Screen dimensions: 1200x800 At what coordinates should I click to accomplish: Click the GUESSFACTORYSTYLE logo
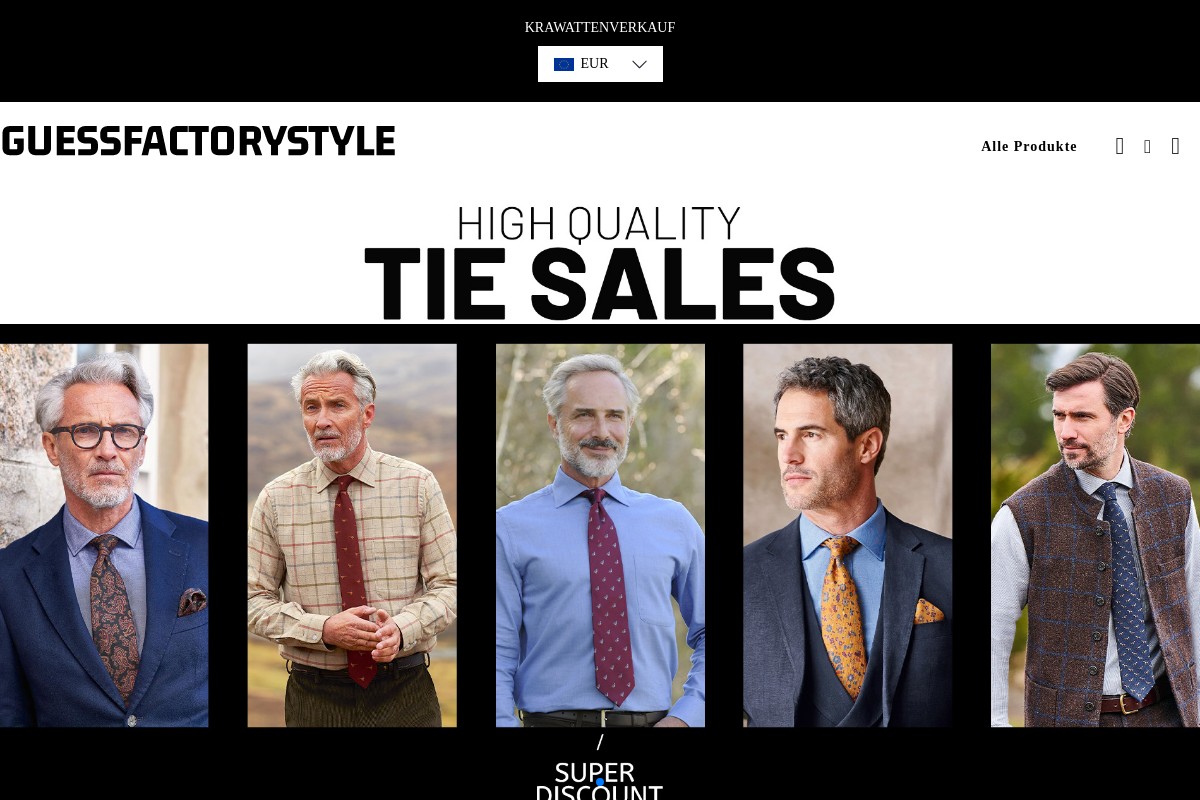pyautogui.click(x=198, y=141)
